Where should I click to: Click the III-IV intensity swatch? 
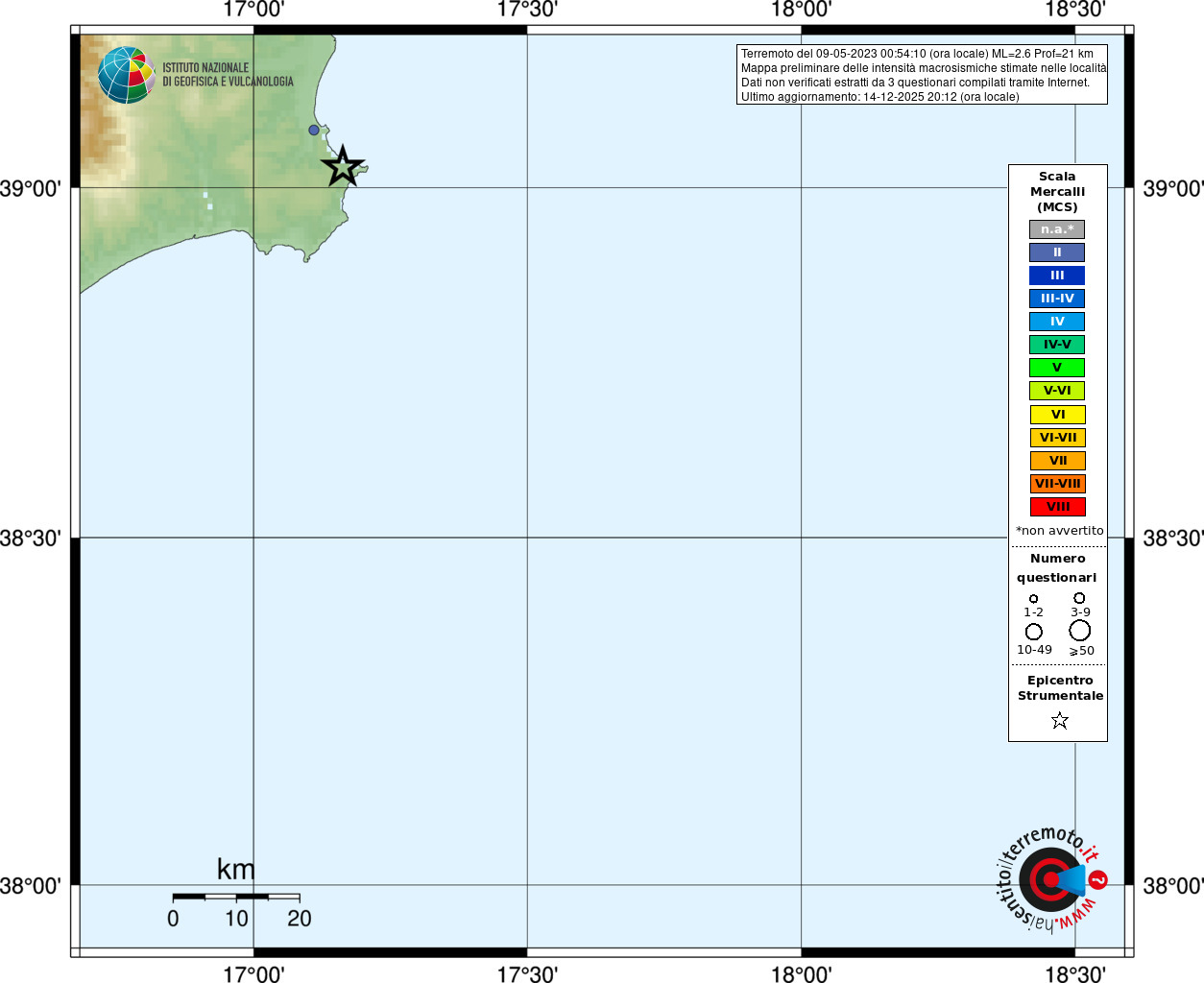coord(1057,299)
